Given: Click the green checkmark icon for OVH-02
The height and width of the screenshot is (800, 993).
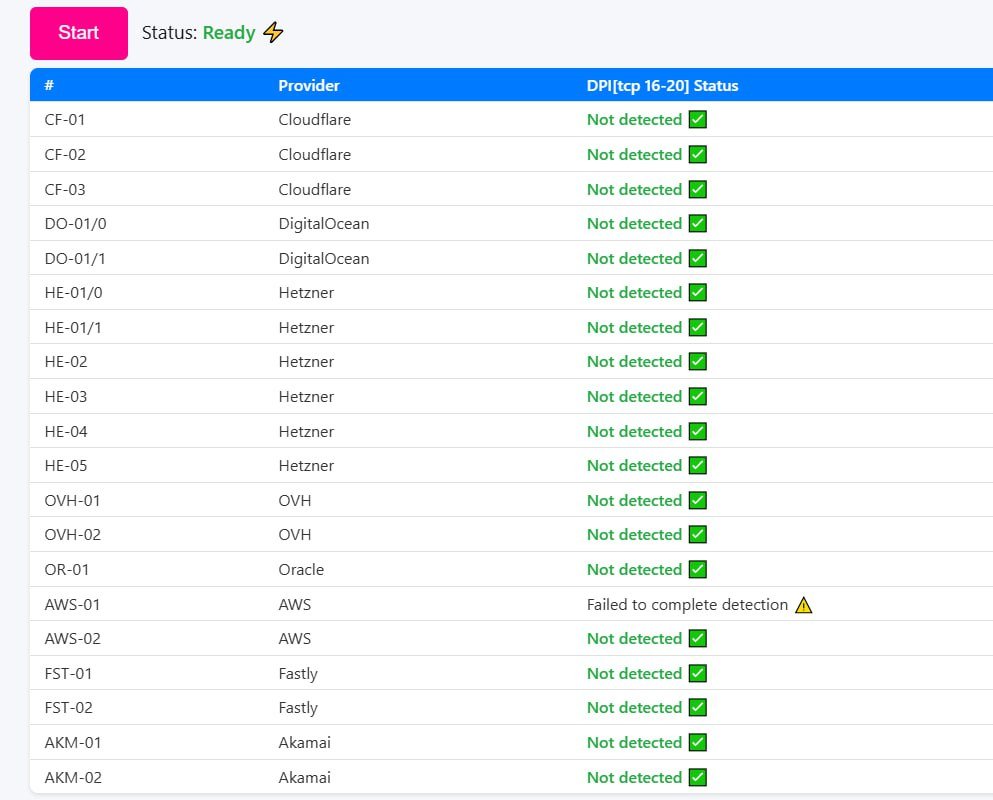Looking at the screenshot, I should point(698,535).
